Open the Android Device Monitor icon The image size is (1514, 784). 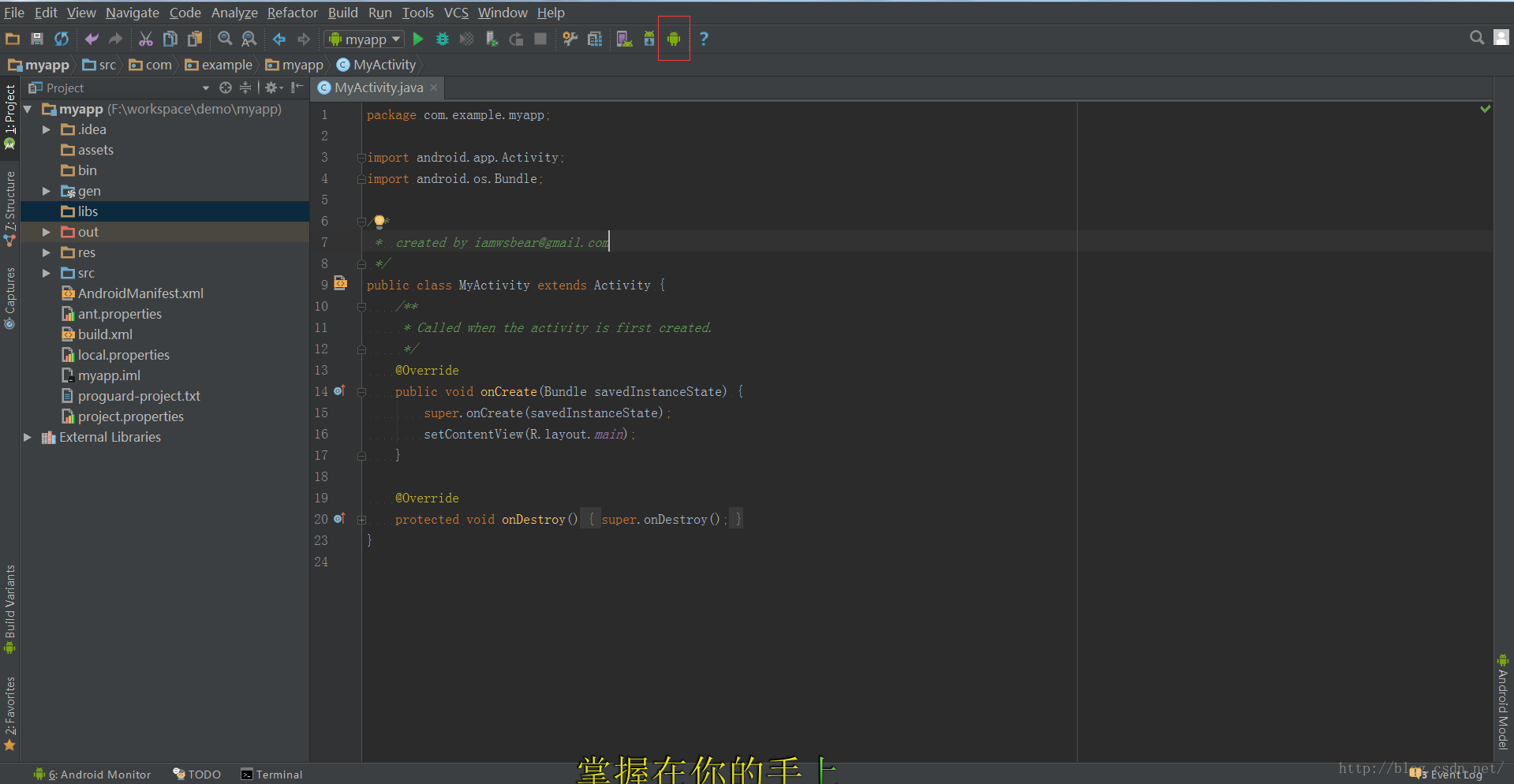(x=674, y=39)
